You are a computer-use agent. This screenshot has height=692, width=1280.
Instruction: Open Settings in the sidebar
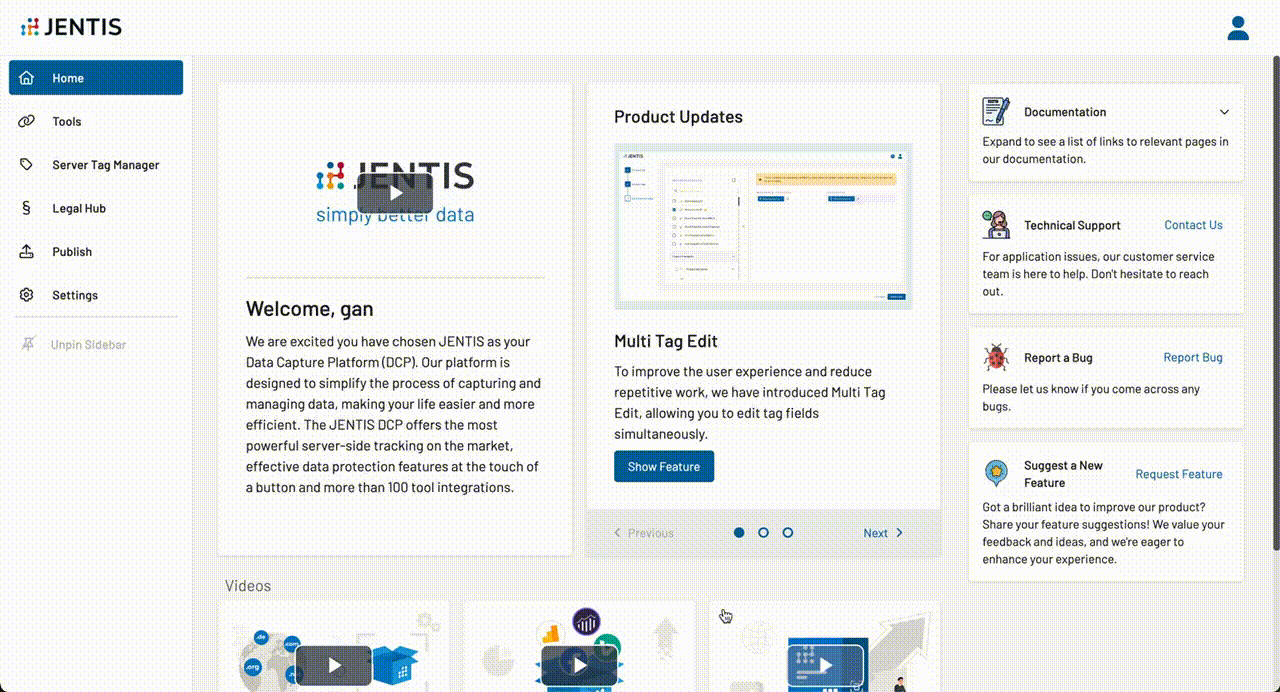(96, 295)
